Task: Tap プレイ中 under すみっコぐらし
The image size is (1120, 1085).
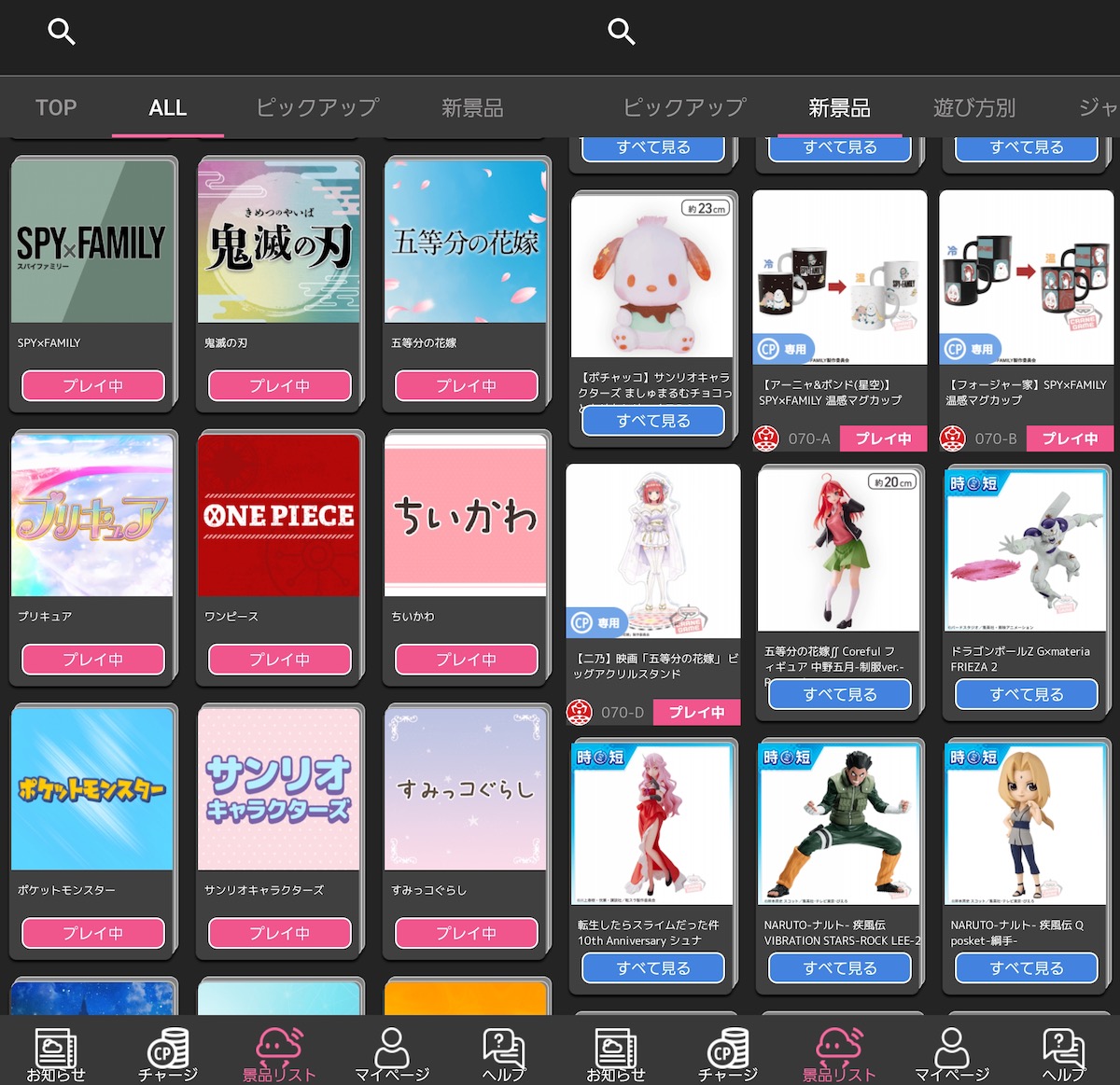Action: (467, 933)
